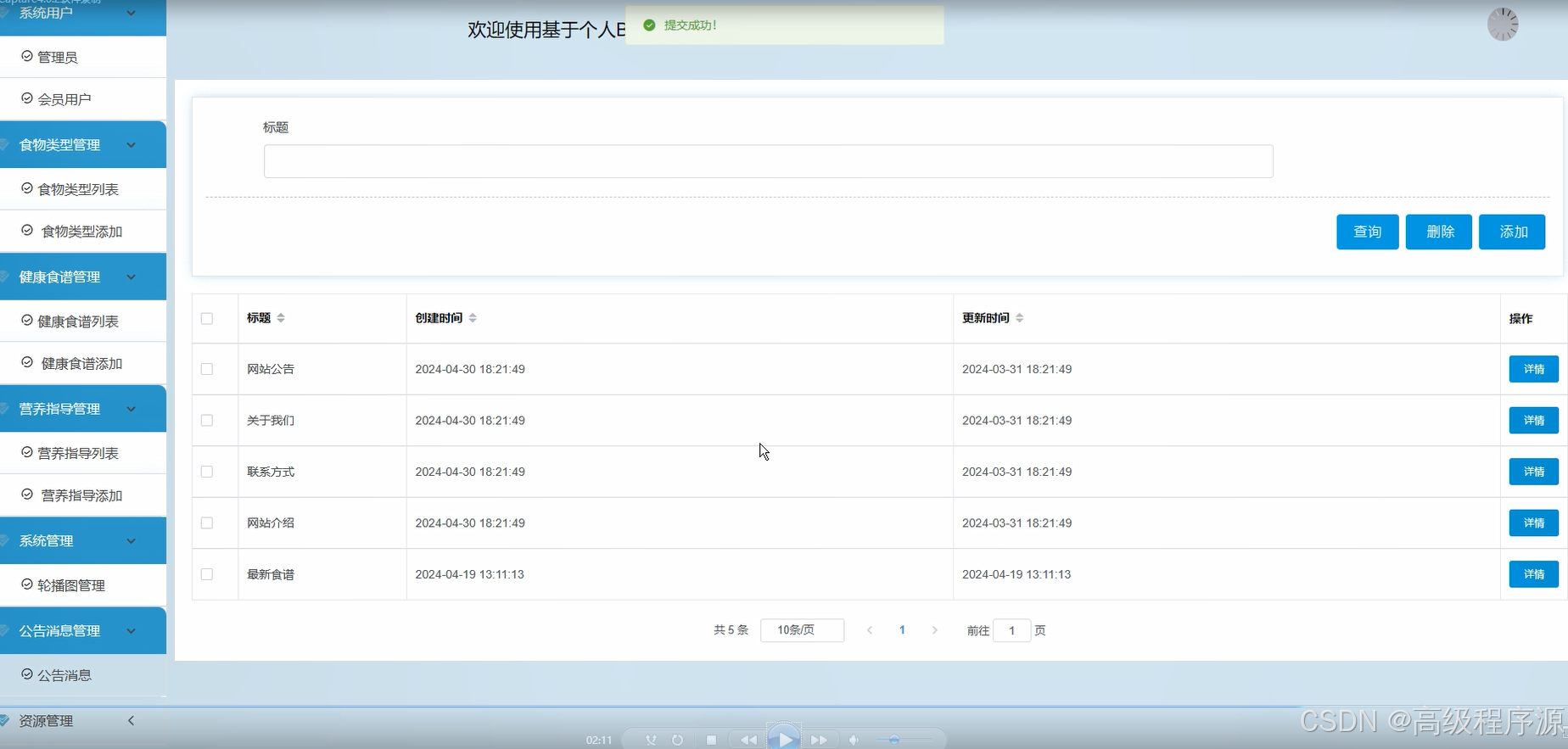Collapse the 健康食谱管理 sidebar section
This screenshot has height=749, width=1568.
pos(83,277)
